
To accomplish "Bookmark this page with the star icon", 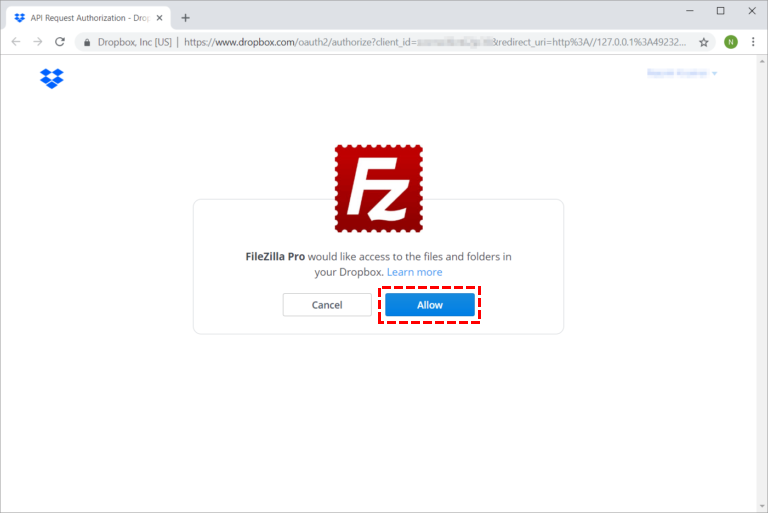I will point(704,42).
